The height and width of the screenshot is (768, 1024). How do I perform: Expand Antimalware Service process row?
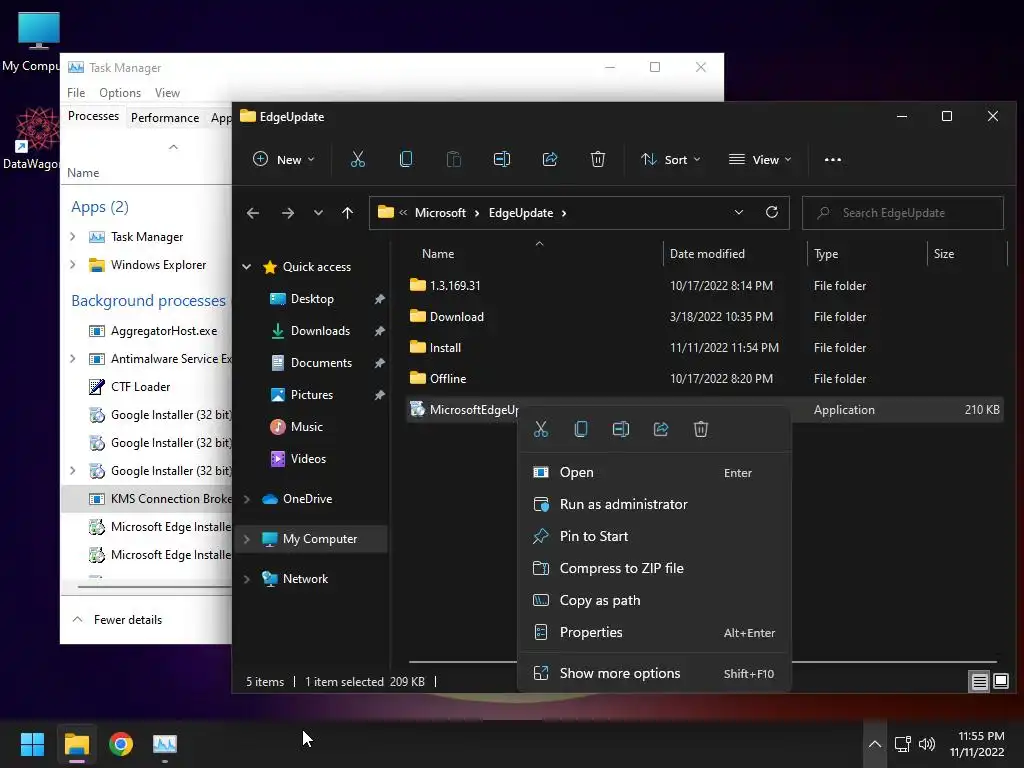coord(72,359)
